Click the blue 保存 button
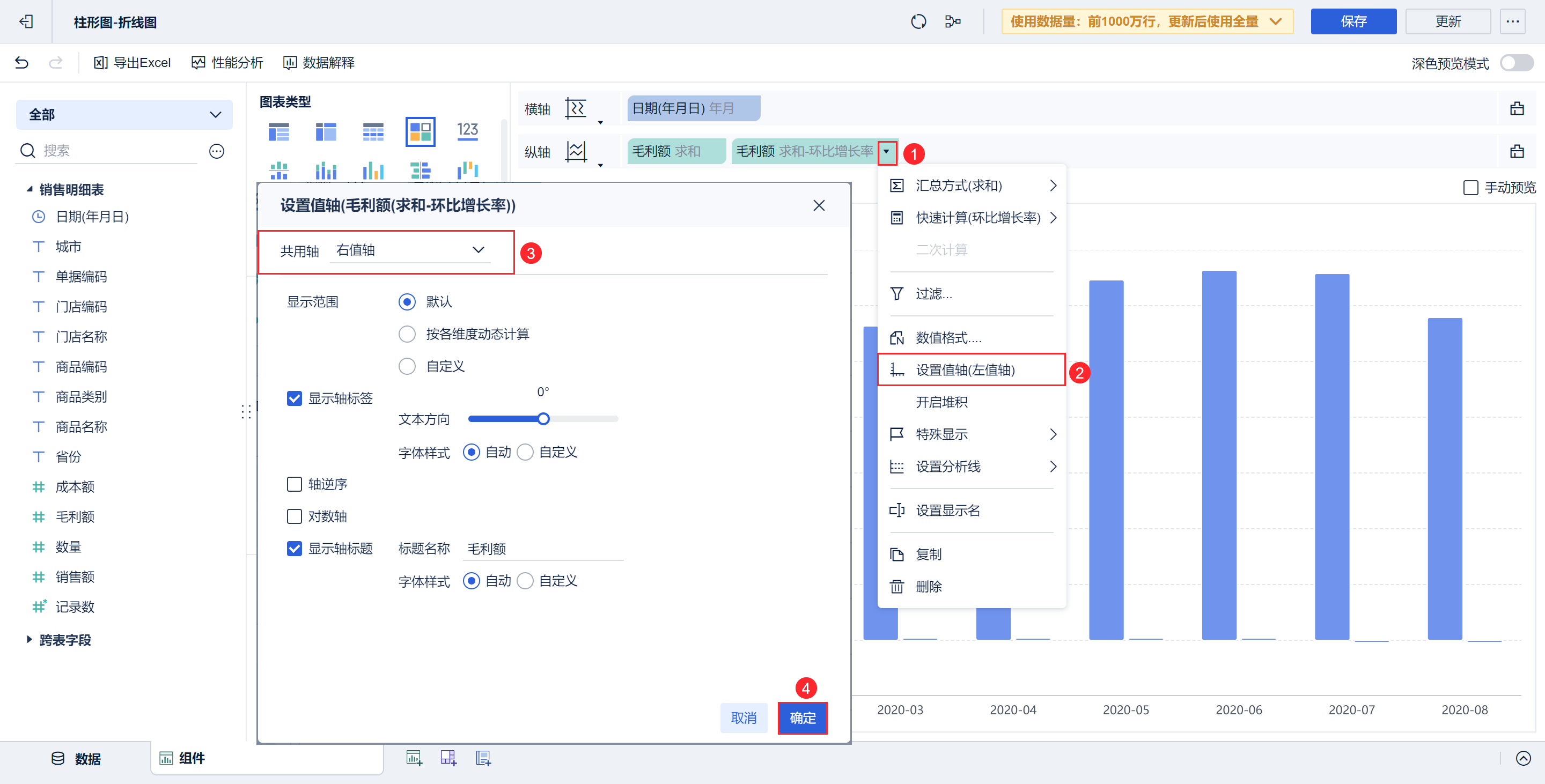1545x784 pixels. [x=1353, y=21]
